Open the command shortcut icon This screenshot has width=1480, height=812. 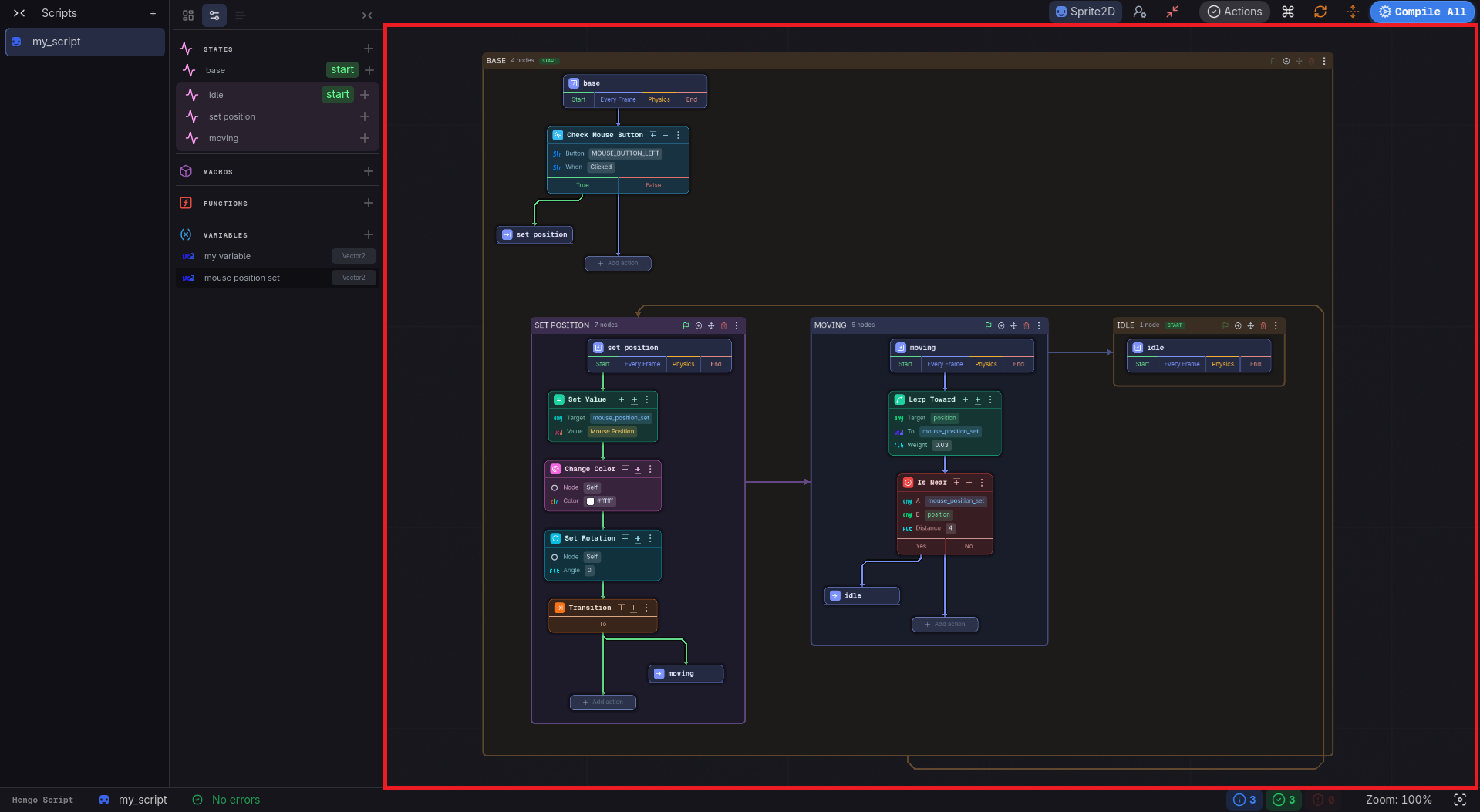click(1288, 12)
